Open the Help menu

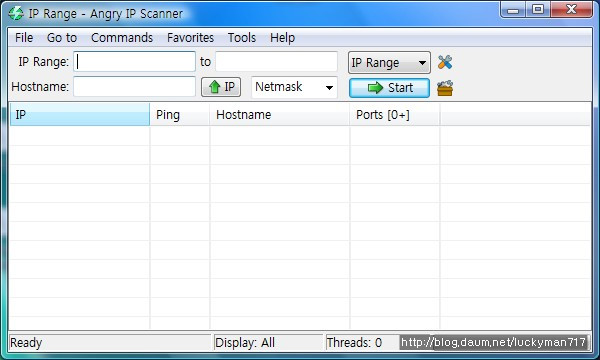[x=282, y=37]
